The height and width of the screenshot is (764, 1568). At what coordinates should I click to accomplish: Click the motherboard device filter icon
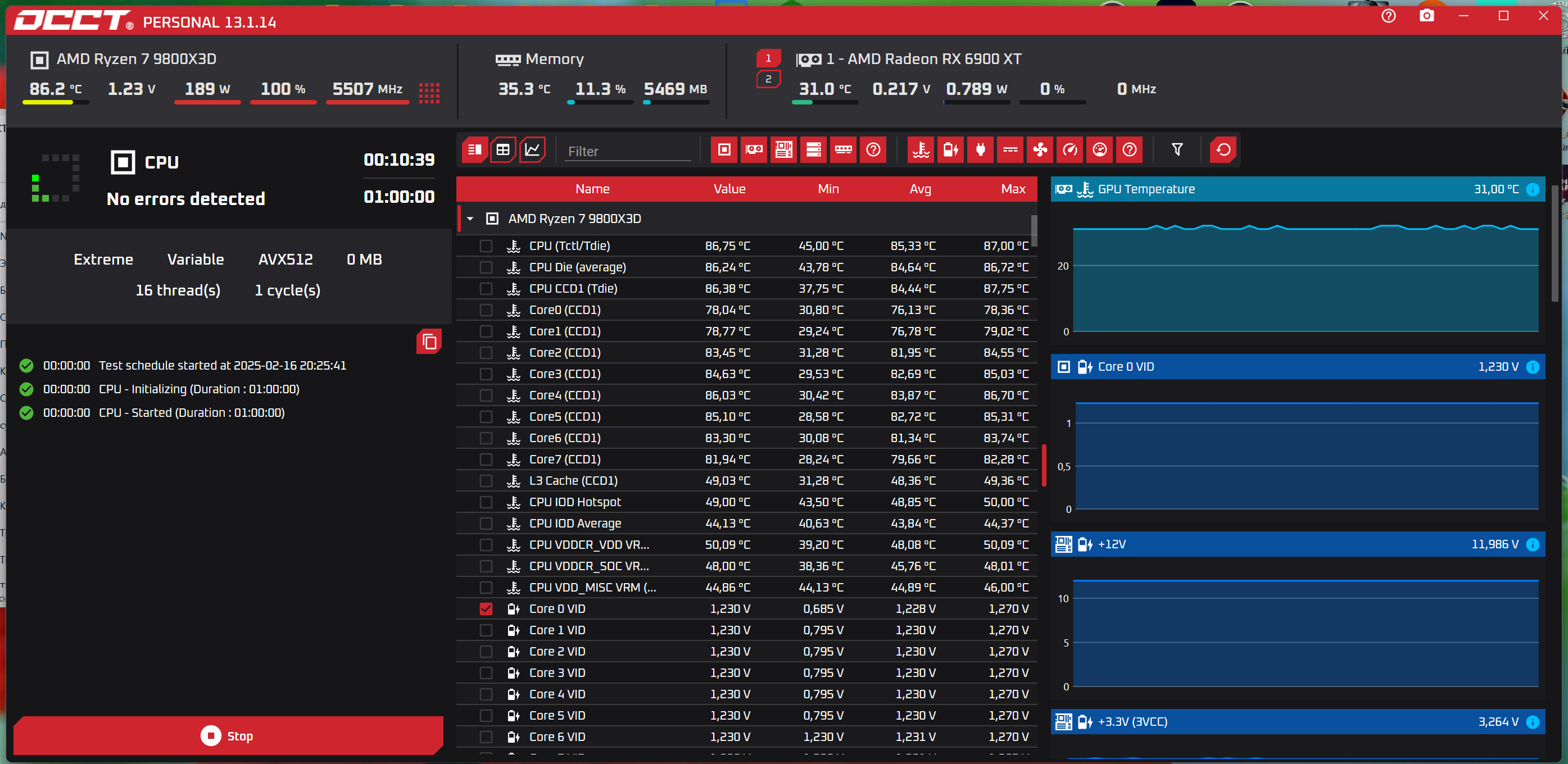tap(783, 149)
